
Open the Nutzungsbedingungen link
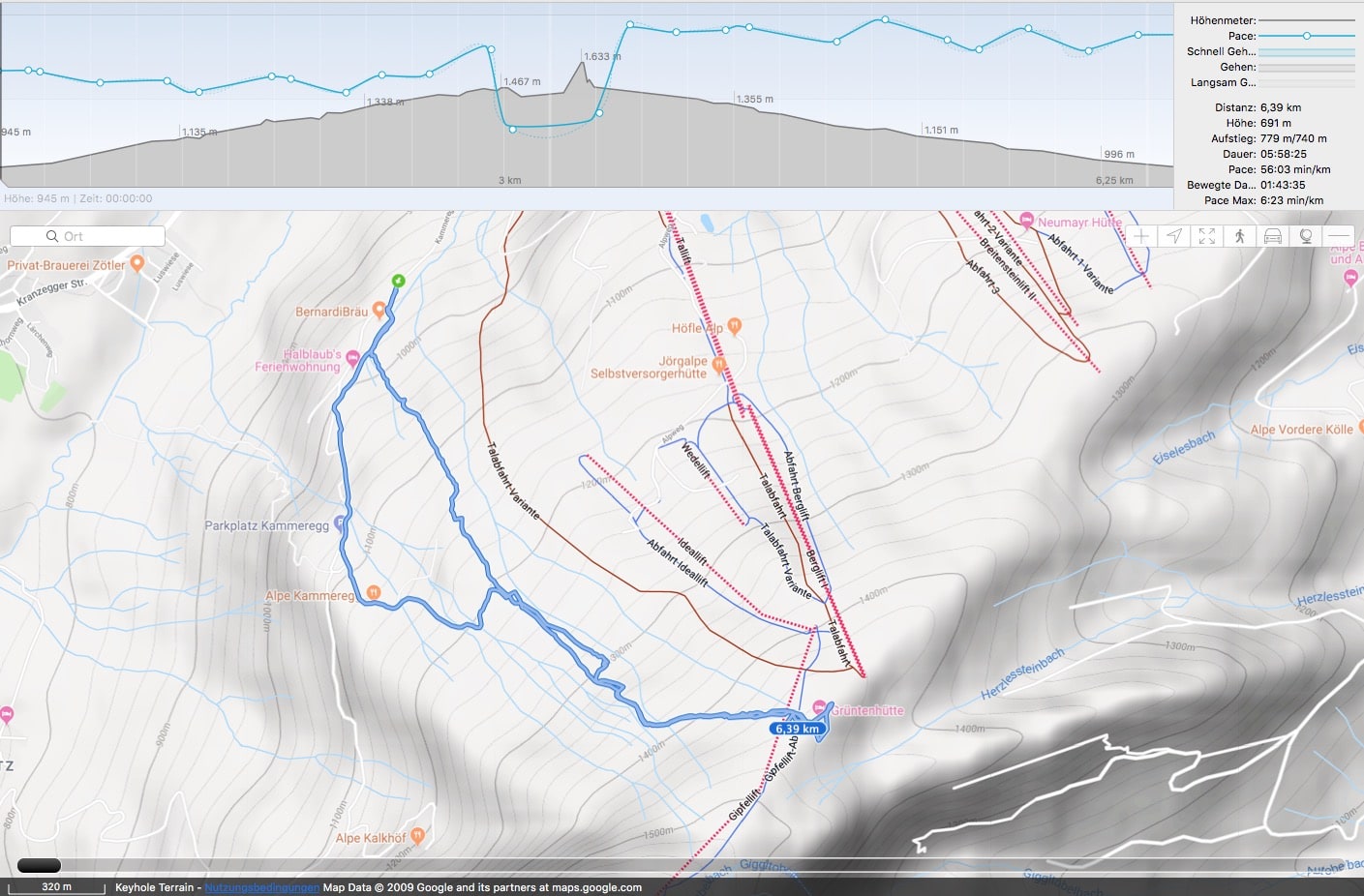[x=261, y=887]
